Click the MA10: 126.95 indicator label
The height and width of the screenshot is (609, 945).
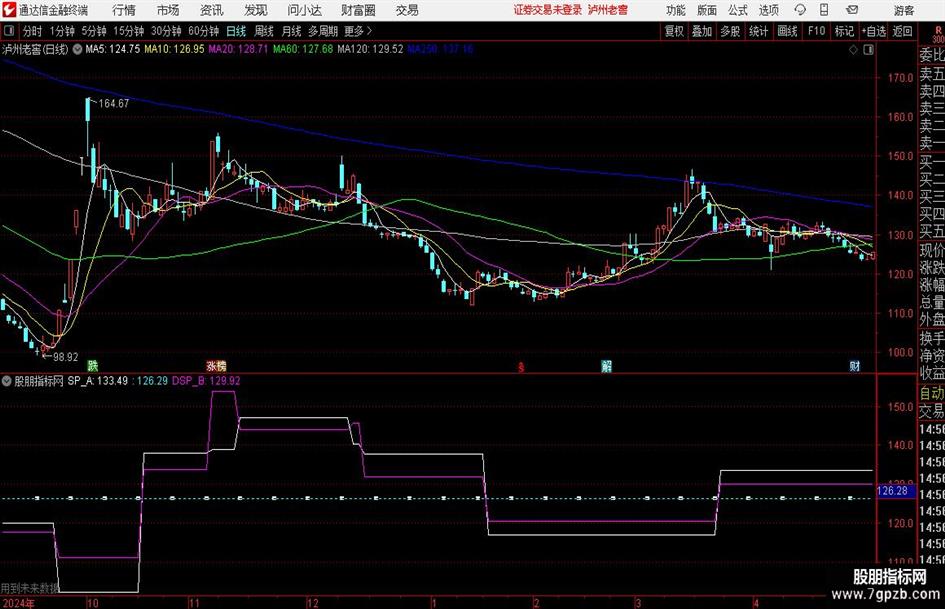[x=175, y=49]
